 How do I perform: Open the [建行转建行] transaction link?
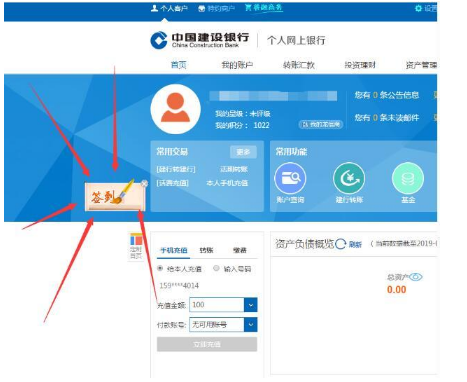pyautogui.click(x=176, y=169)
